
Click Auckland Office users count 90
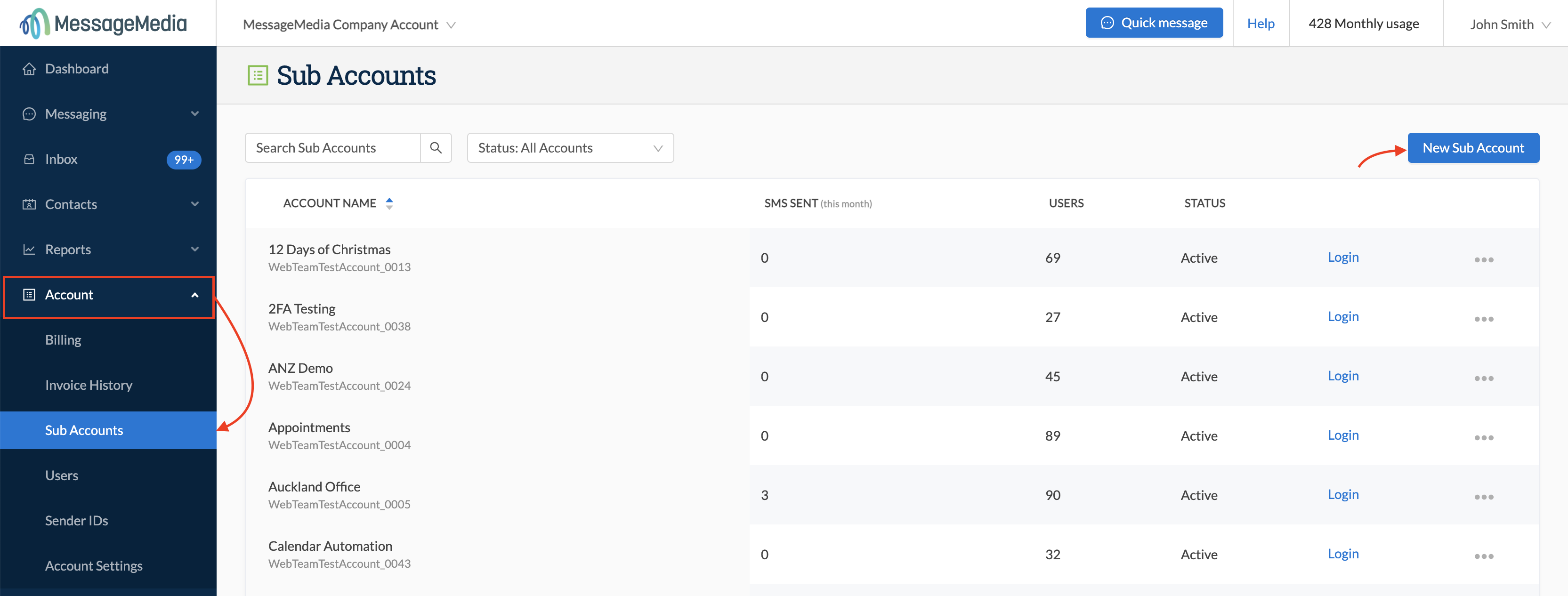(x=1052, y=496)
